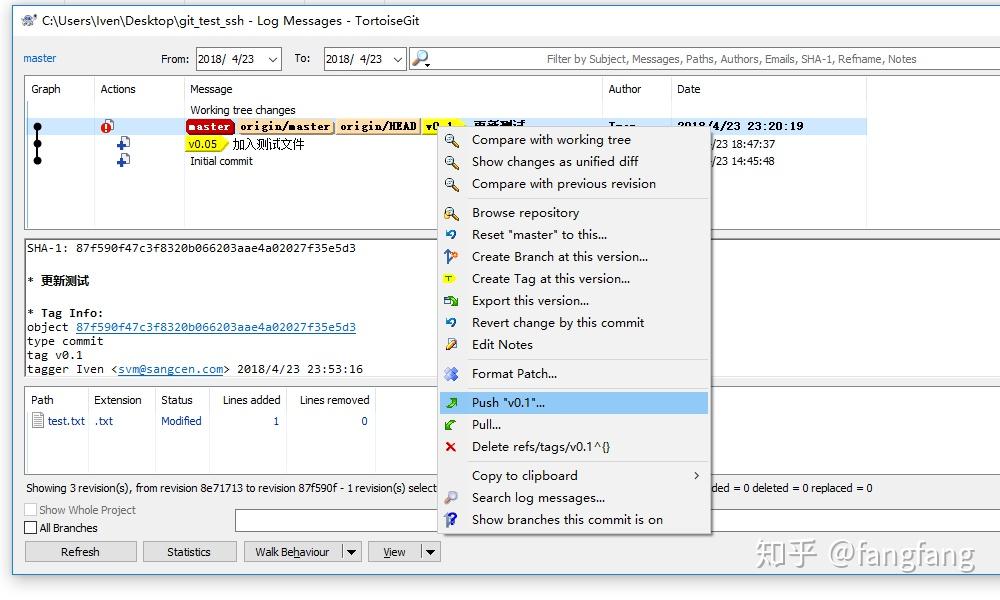The height and width of the screenshot is (600, 1000).
Task: Click the Compare with previous revision icon
Action: [x=452, y=184]
